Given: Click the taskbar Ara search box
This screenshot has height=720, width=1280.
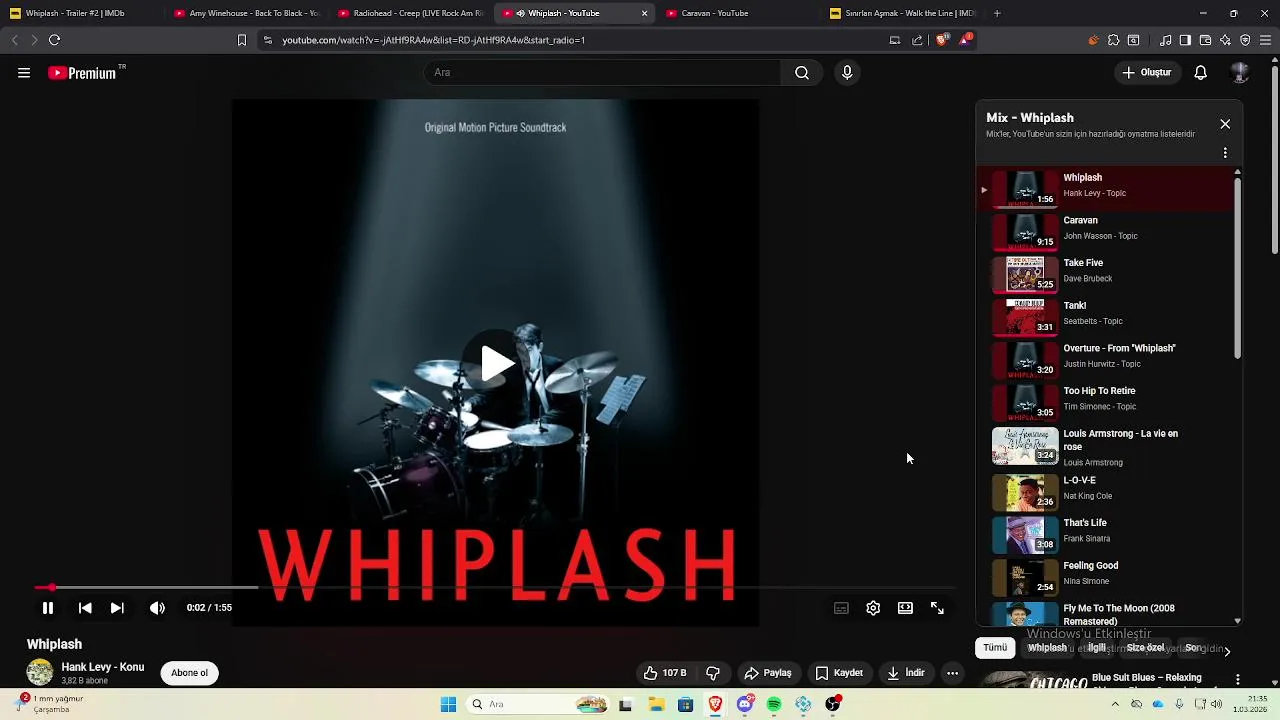Looking at the screenshot, I should [x=538, y=705].
